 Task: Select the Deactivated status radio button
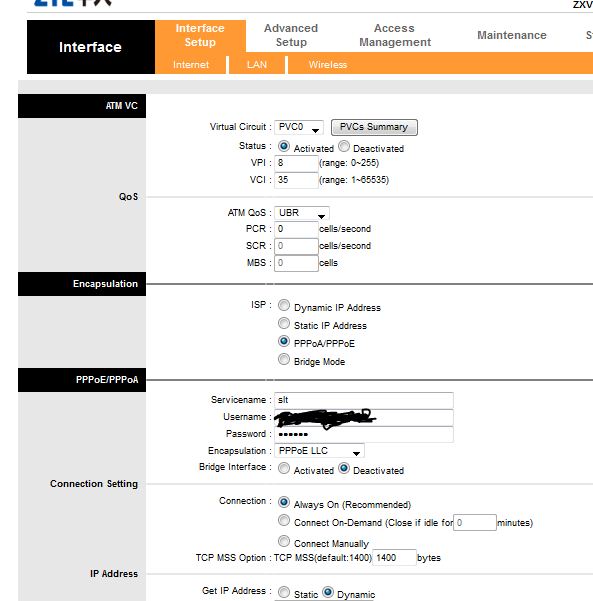[344, 146]
